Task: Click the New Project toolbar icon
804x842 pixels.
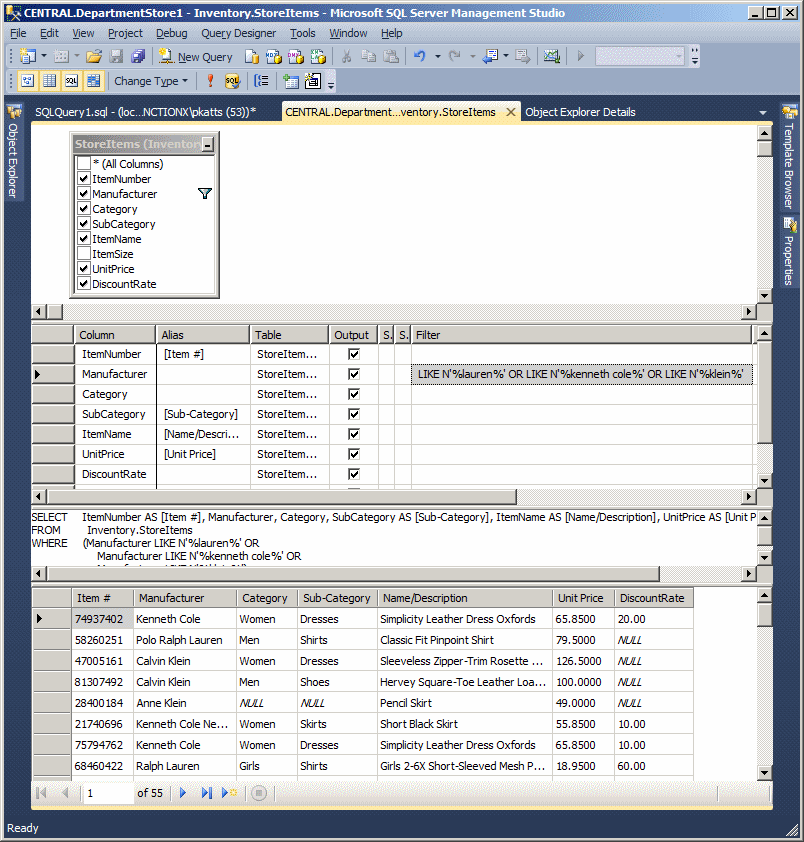Action: click(27, 56)
